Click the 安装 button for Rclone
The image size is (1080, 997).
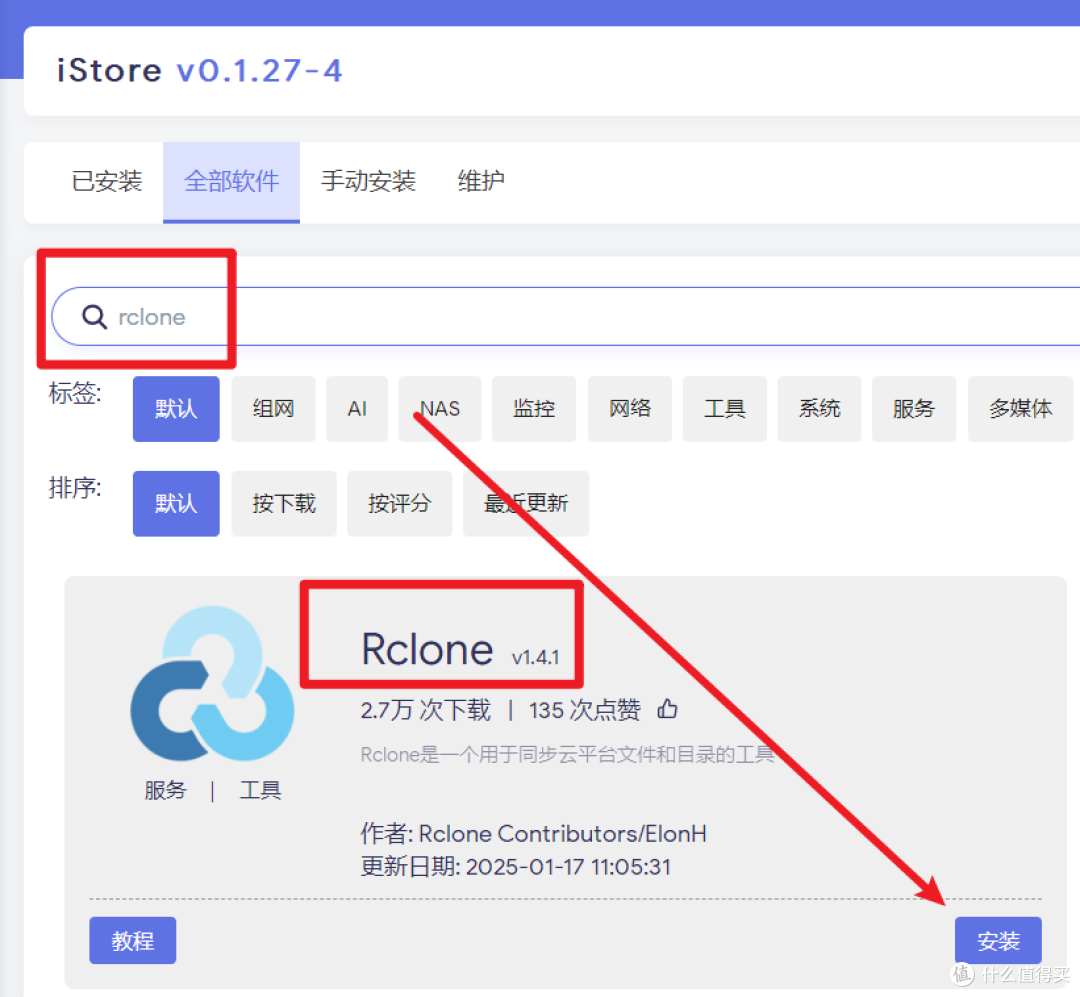998,941
